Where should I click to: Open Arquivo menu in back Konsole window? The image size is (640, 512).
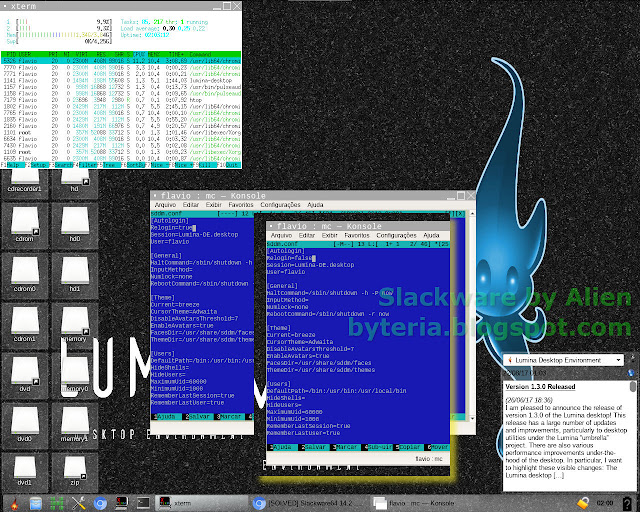[x=165, y=205]
